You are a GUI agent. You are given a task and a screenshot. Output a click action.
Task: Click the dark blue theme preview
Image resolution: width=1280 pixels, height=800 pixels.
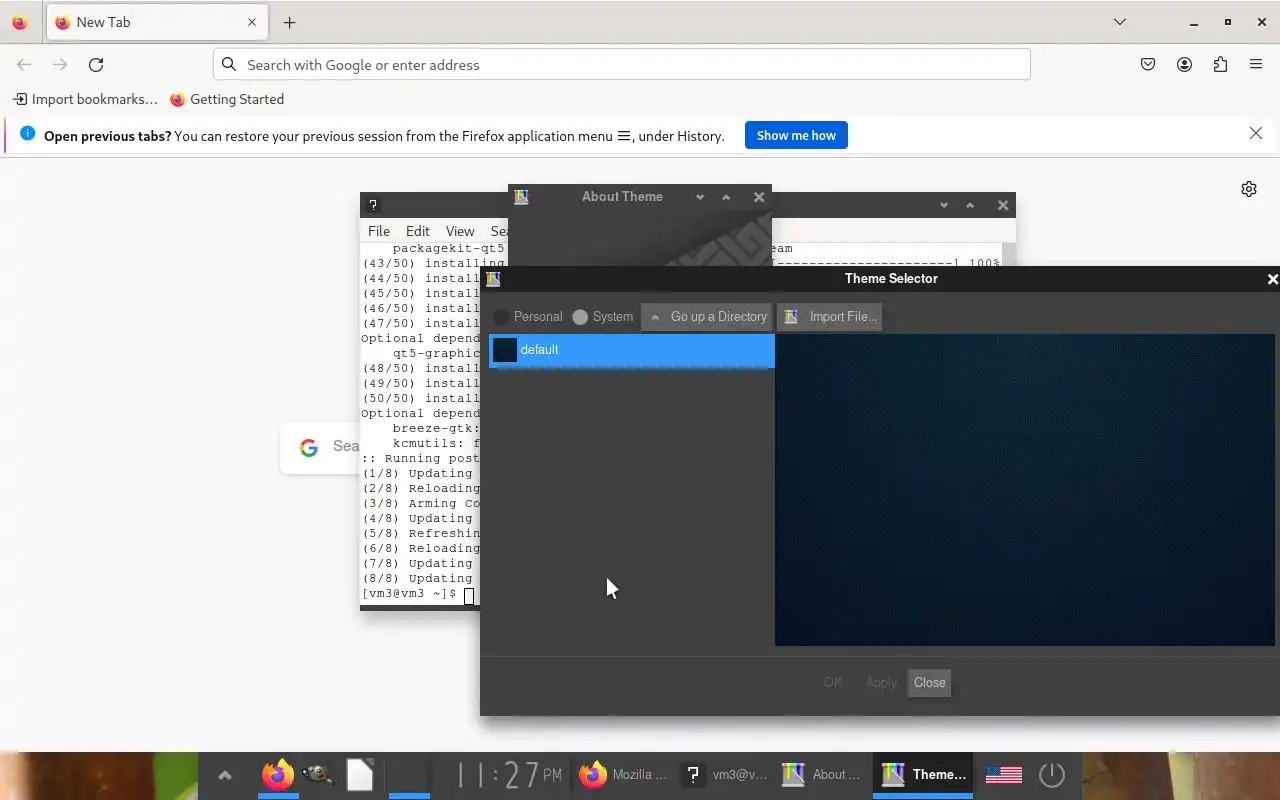pos(1025,490)
